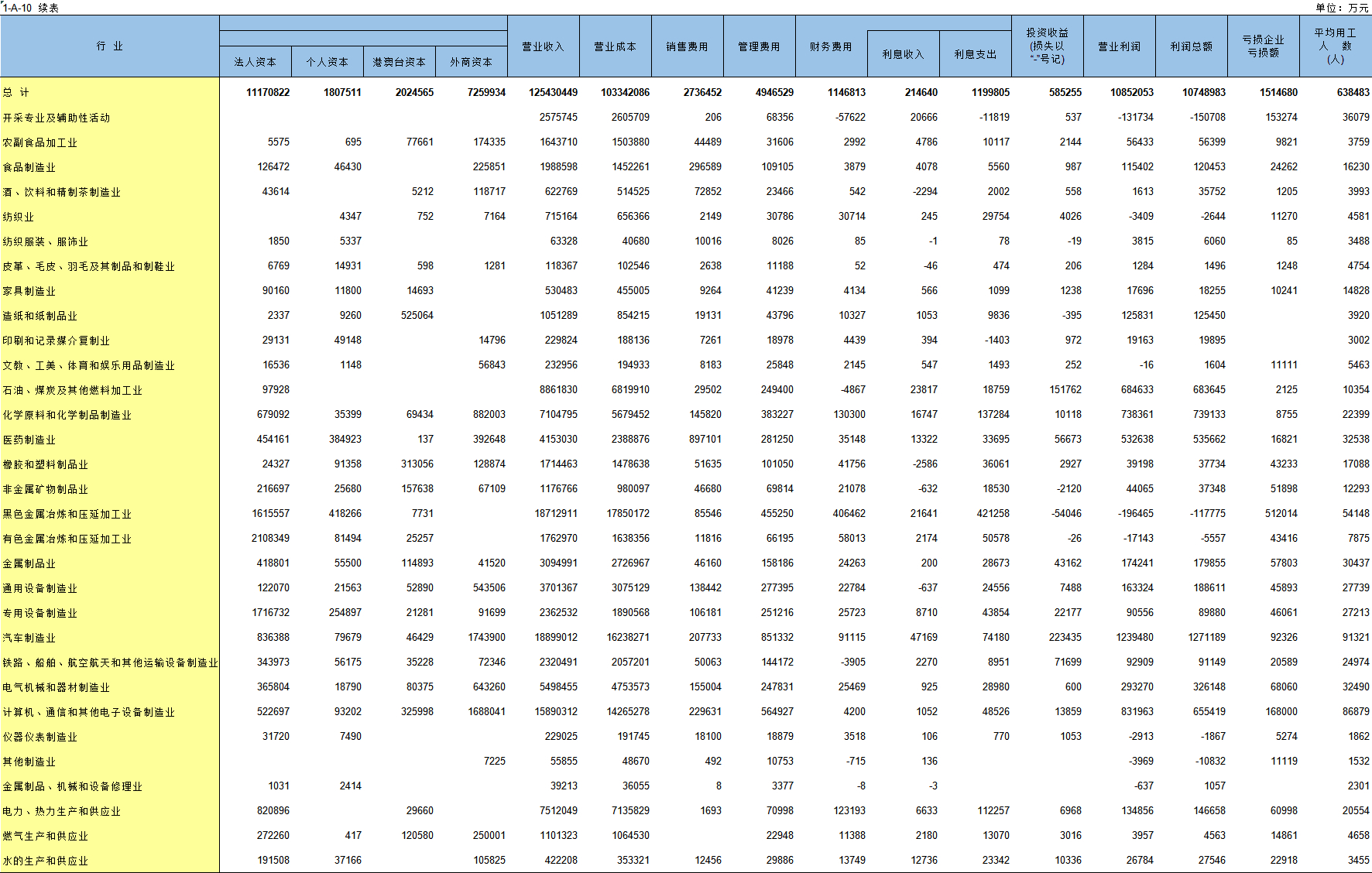The width and height of the screenshot is (1372, 873).
Task: Click the '纺织业' row label
Action: coord(19,217)
